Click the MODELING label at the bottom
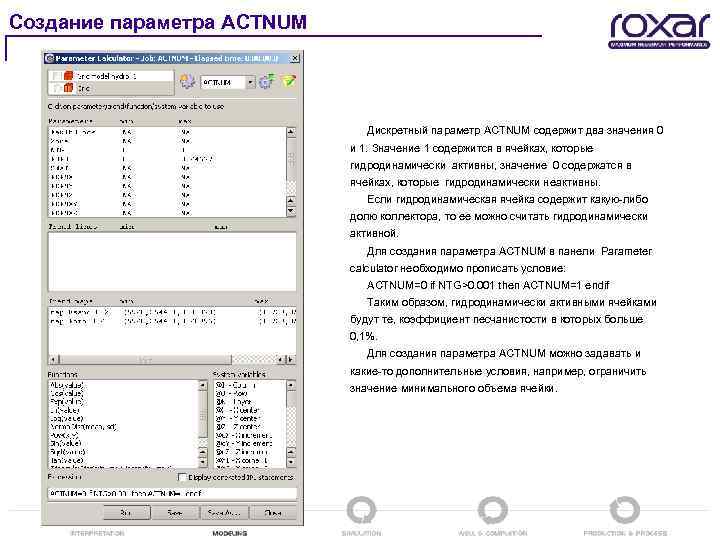 (x=230, y=533)
